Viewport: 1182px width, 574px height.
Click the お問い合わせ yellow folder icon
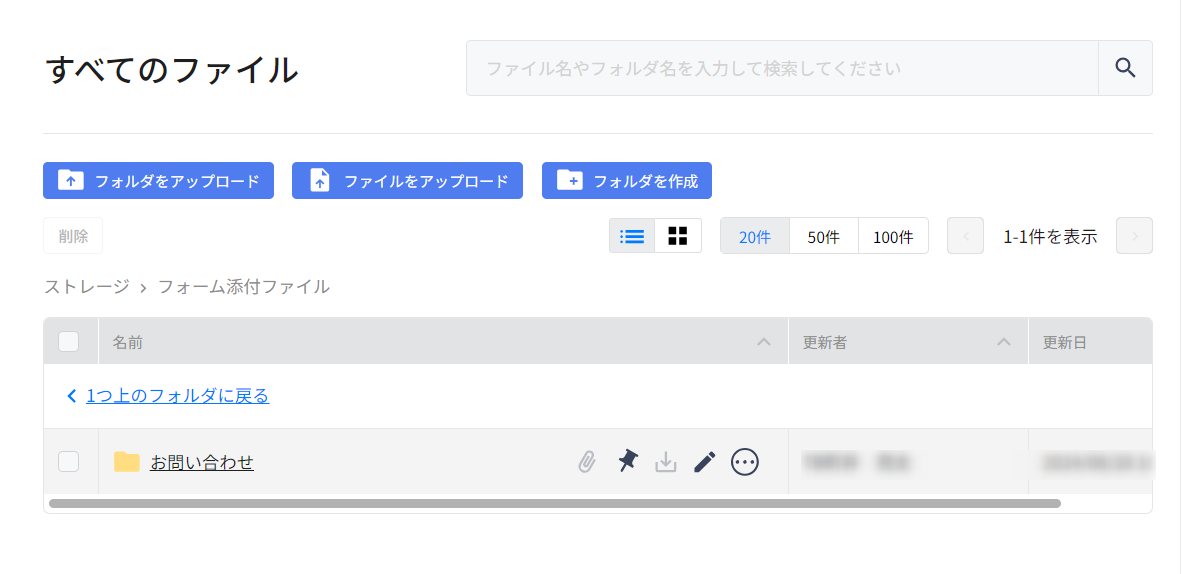click(127, 462)
